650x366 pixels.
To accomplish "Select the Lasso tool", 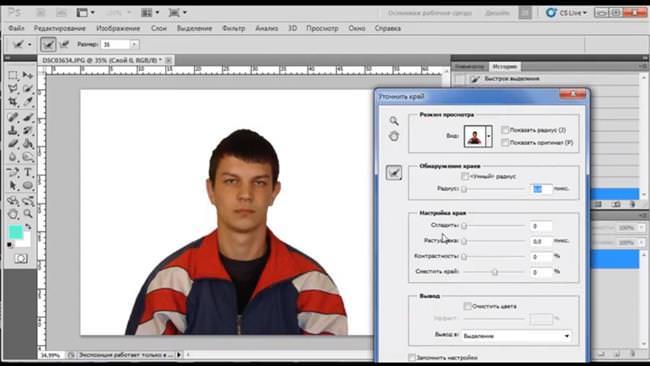I will pos(13,88).
